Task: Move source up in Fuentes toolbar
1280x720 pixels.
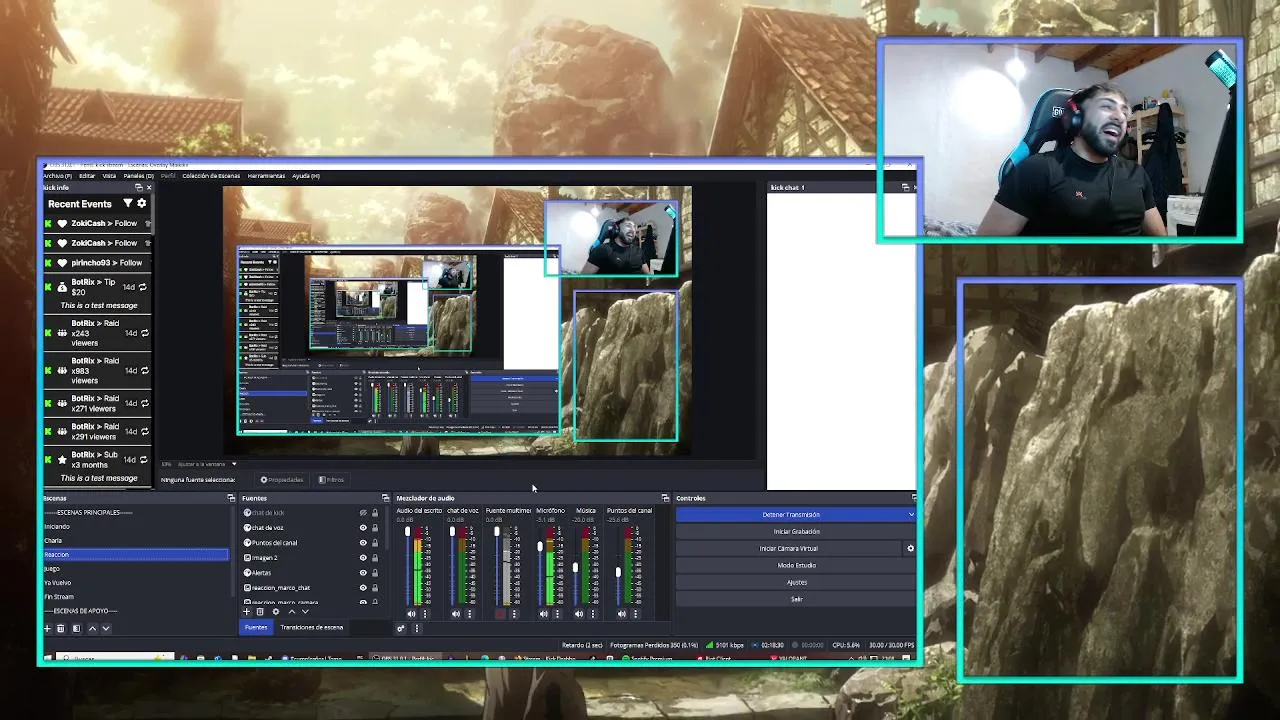Action: tap(292, 612)
